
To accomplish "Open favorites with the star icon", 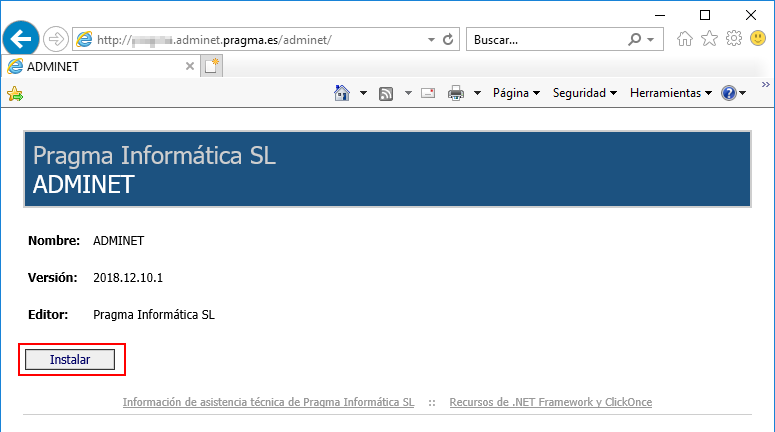I will 709,39.
